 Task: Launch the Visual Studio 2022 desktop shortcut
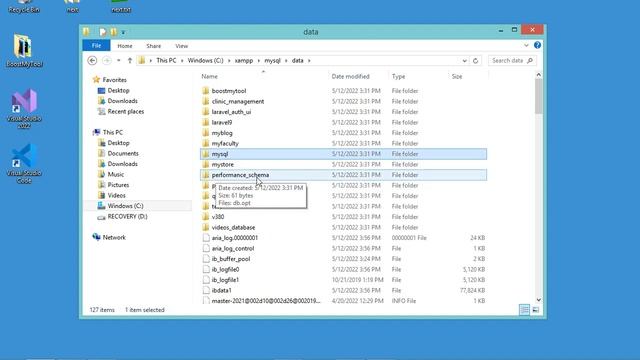click(24, 109)
